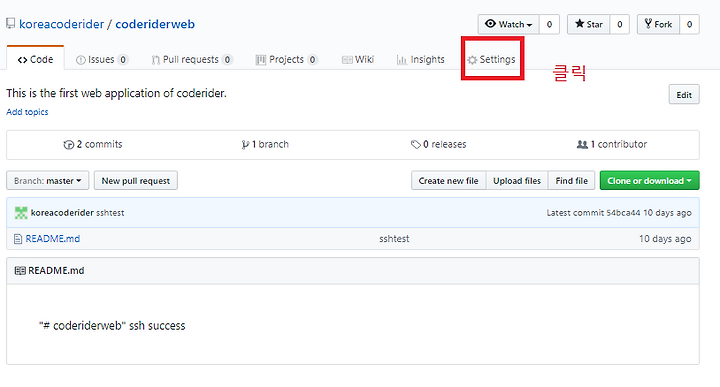The width and height of the screenshot is (720, 387).
Task: Open README.md in the file list
Action: 53,239
